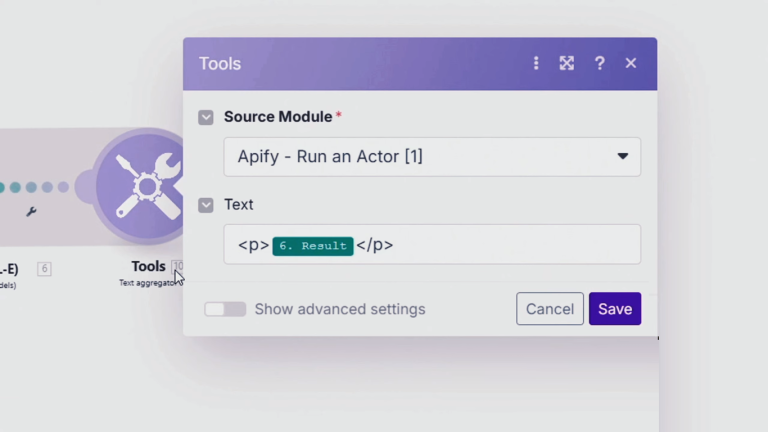The height and width of the screenshot is (432, 768).
Task: Collapse the Source Module field section
Action: click(206, 117)
